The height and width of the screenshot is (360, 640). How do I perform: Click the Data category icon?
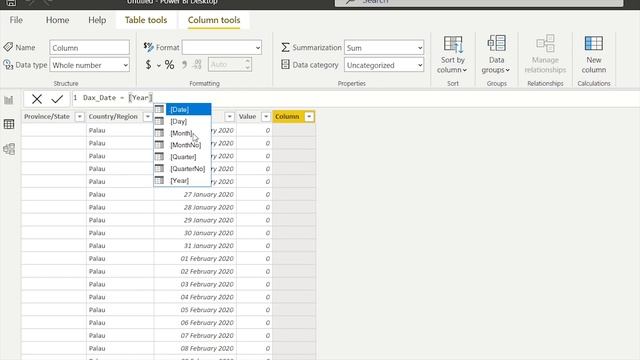[x=285, y=64]
